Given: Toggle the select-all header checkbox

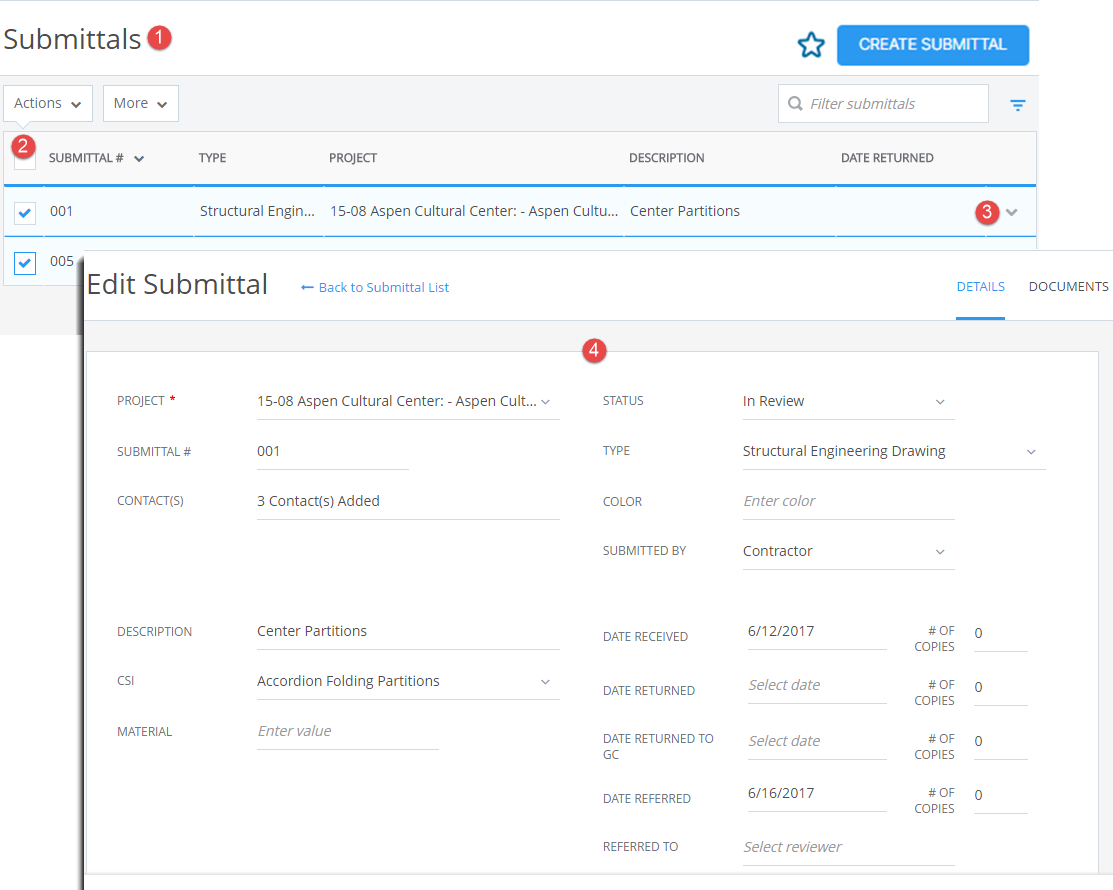Looking at the screenshot, I should click(25, 158).
